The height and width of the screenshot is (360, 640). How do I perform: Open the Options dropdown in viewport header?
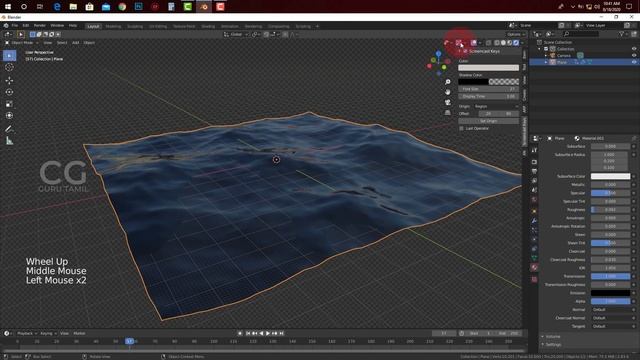tap(515, 34)
